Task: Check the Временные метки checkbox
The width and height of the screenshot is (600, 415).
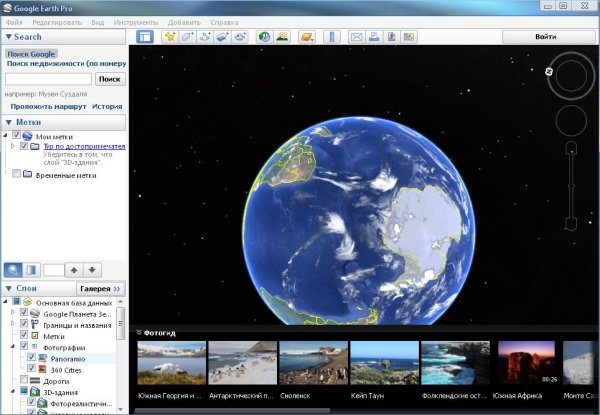Action: point(16,174)
